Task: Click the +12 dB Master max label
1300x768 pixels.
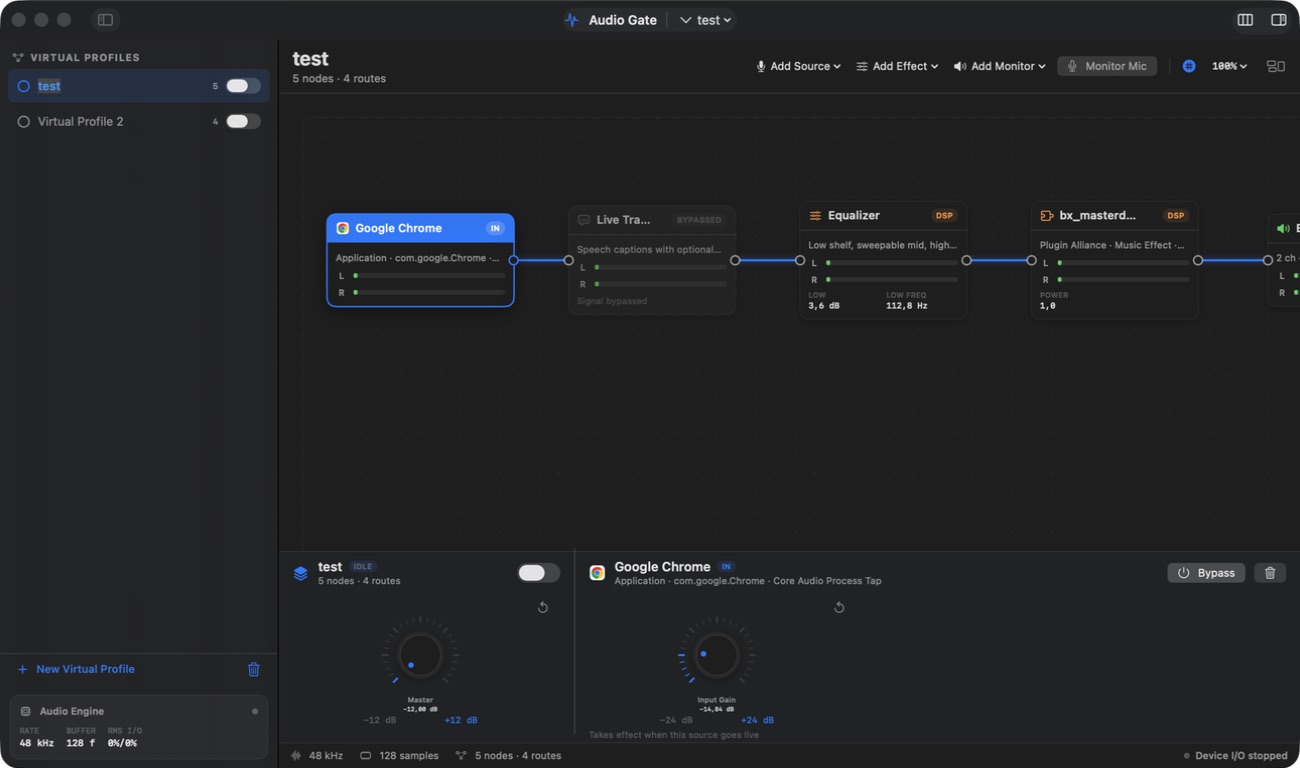Action: (x=461, y=720)
